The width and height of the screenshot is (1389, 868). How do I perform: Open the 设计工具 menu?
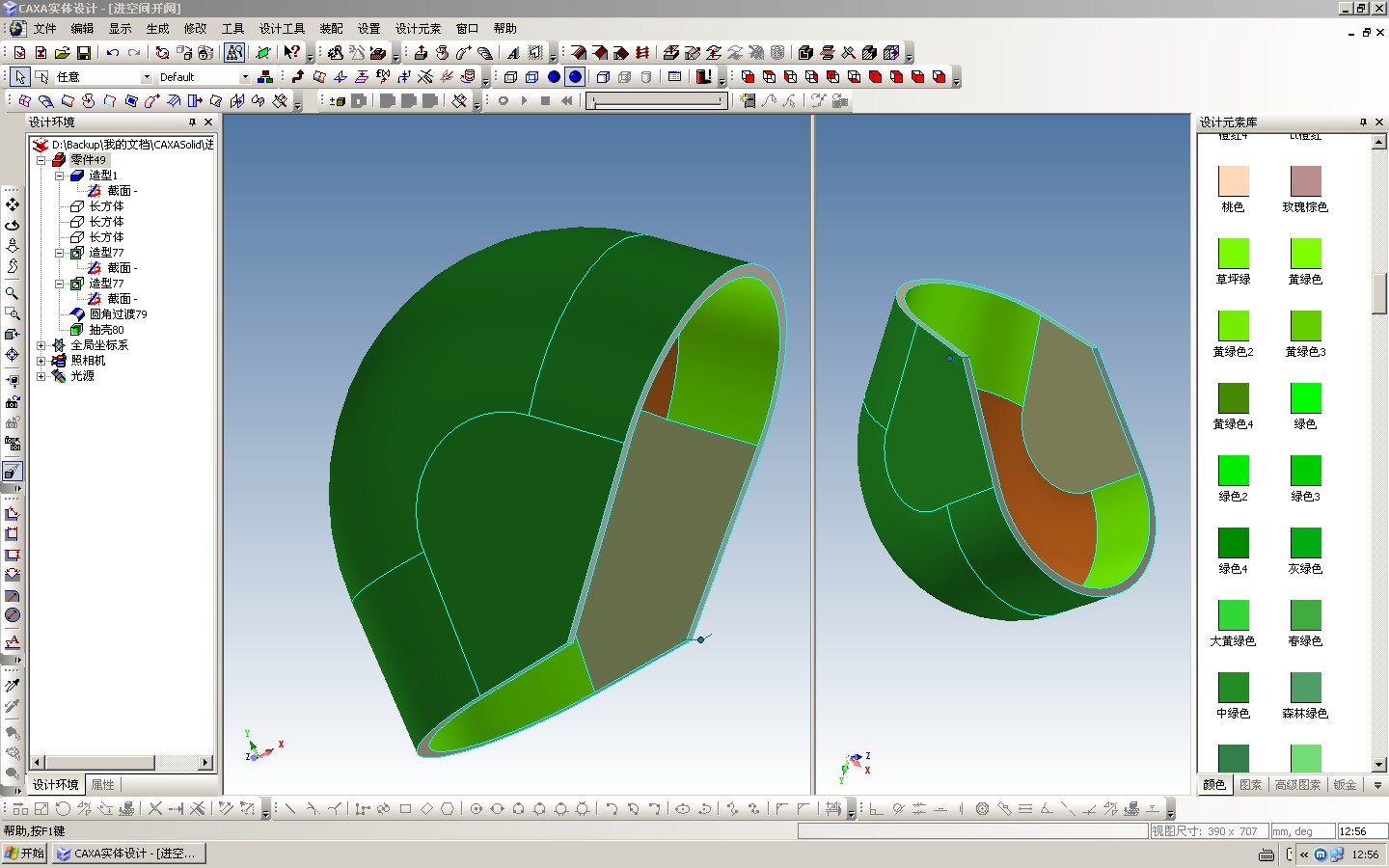(x=283, y=29)
